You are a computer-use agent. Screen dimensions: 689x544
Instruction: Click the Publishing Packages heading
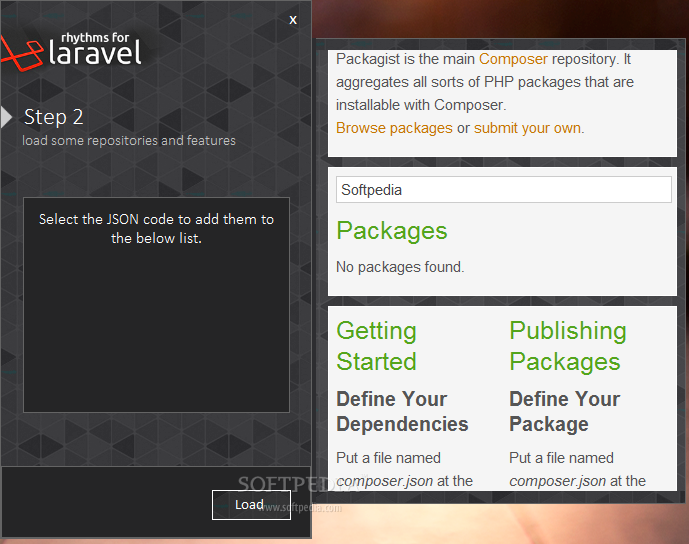click(568, 346)
